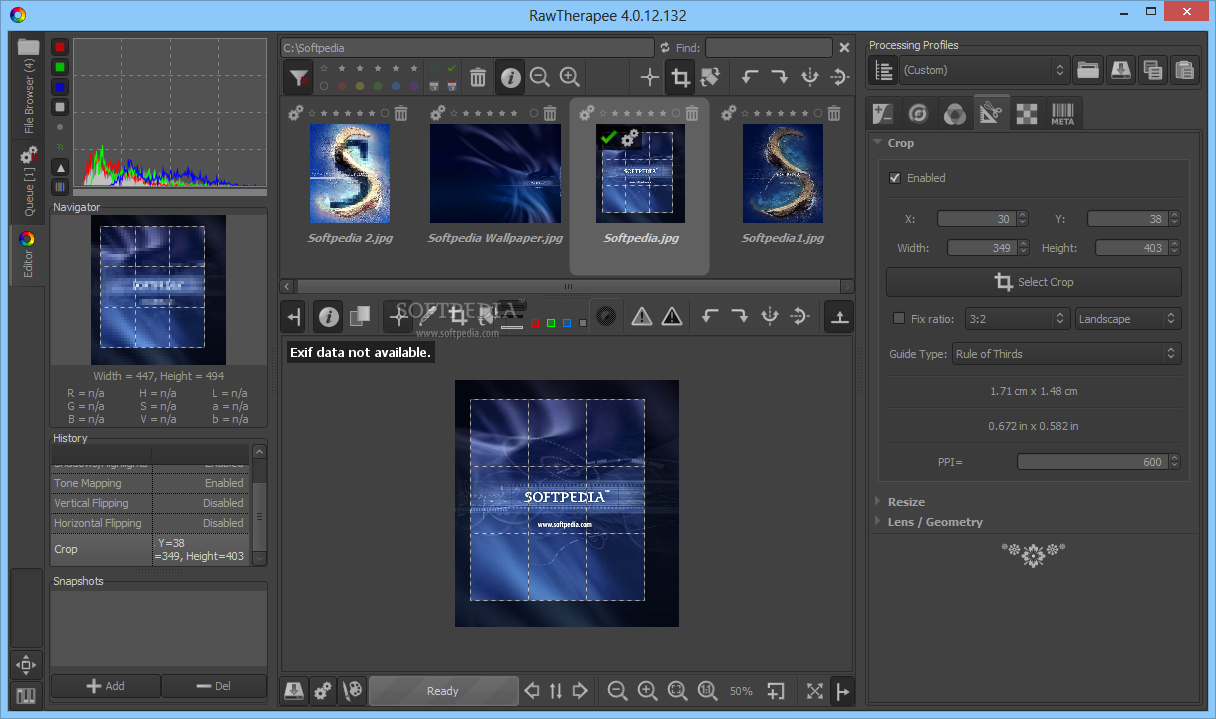Open the File Browser tab
Screen dimensions: 1216x719
coord(28,85)
